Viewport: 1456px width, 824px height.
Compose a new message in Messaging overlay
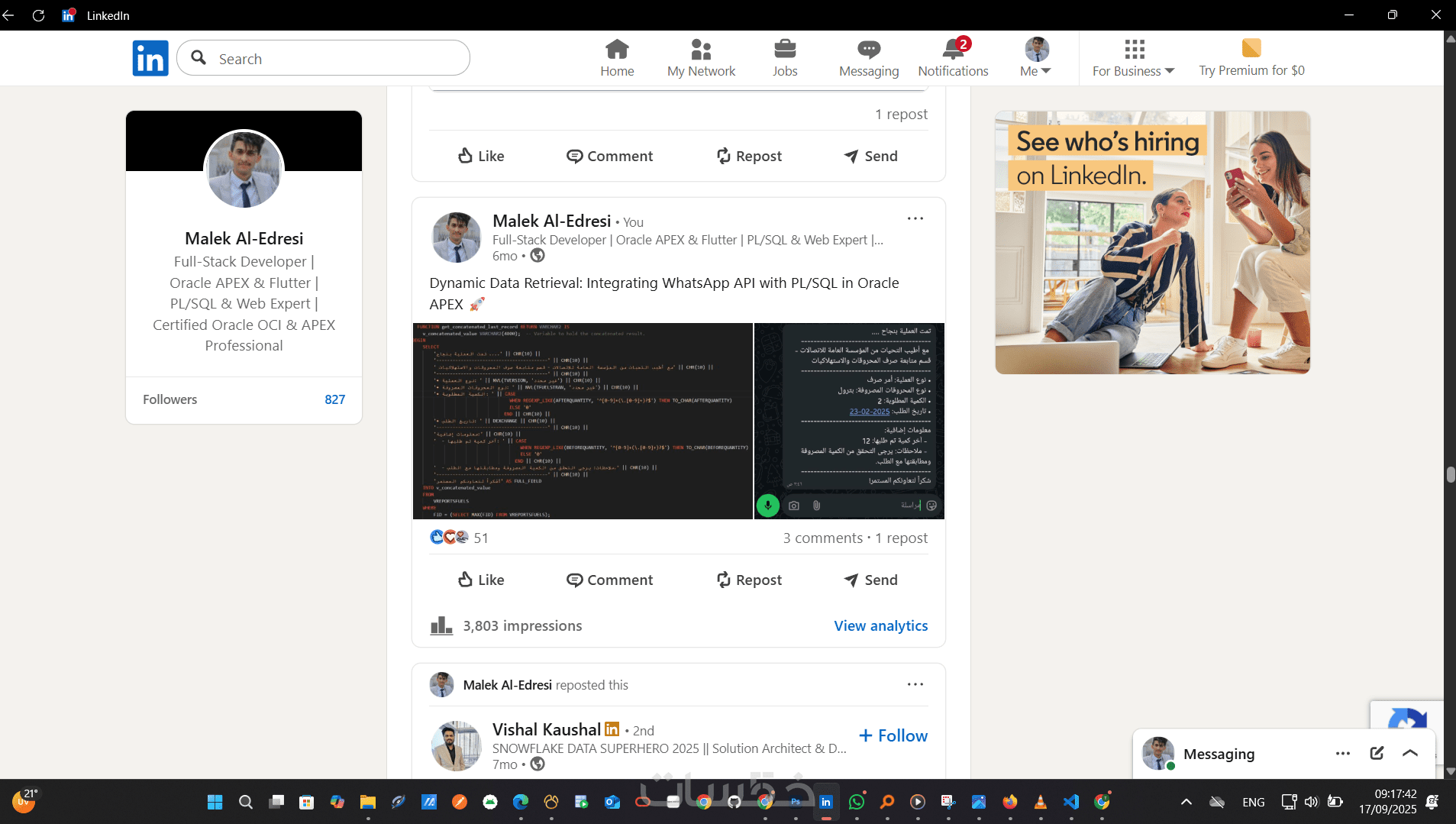point(1377,754)
